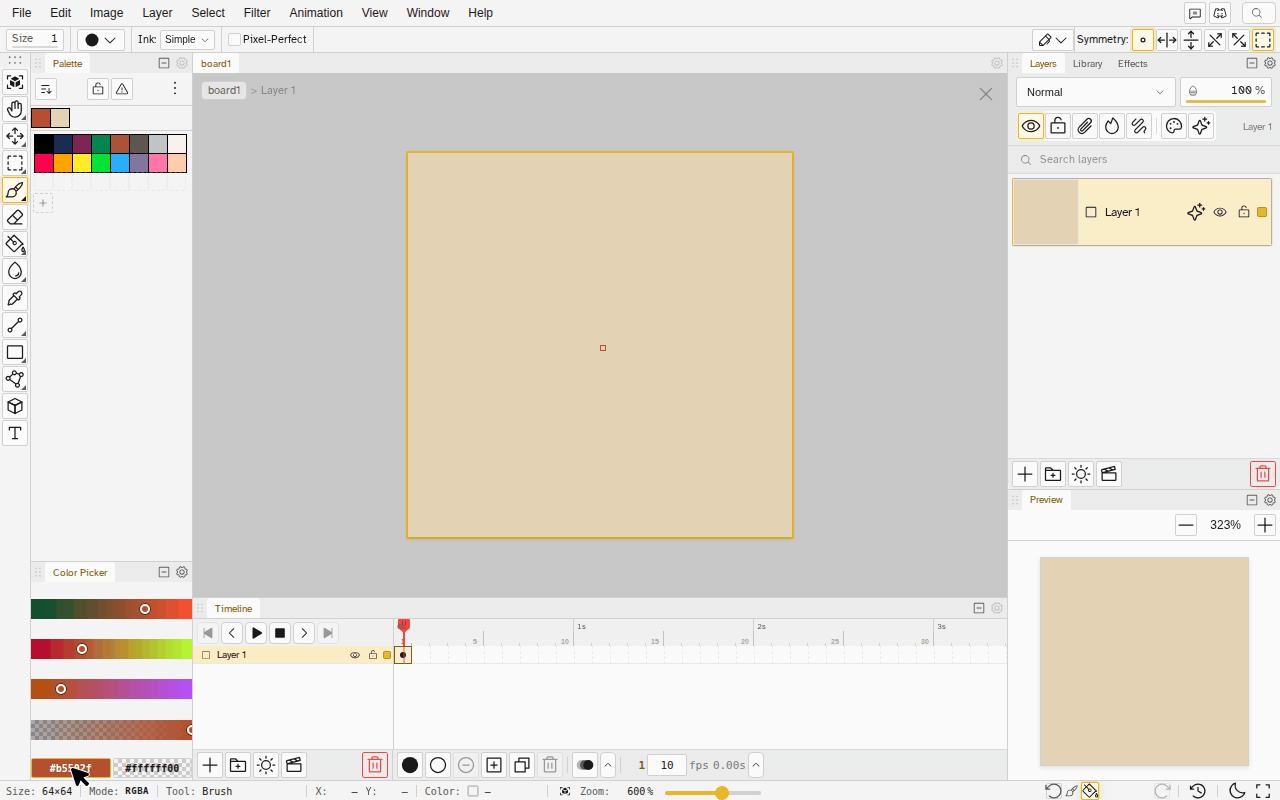
Task: Select the Eyedropper tool
Action: click(15, 298)
